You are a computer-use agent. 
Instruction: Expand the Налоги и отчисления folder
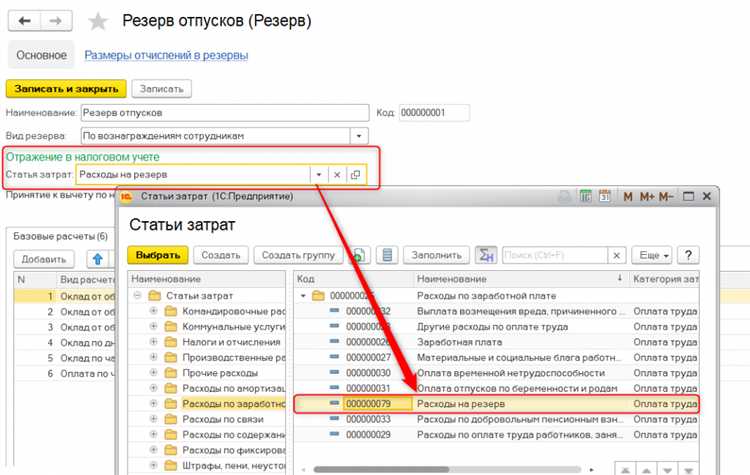(154, 342)
